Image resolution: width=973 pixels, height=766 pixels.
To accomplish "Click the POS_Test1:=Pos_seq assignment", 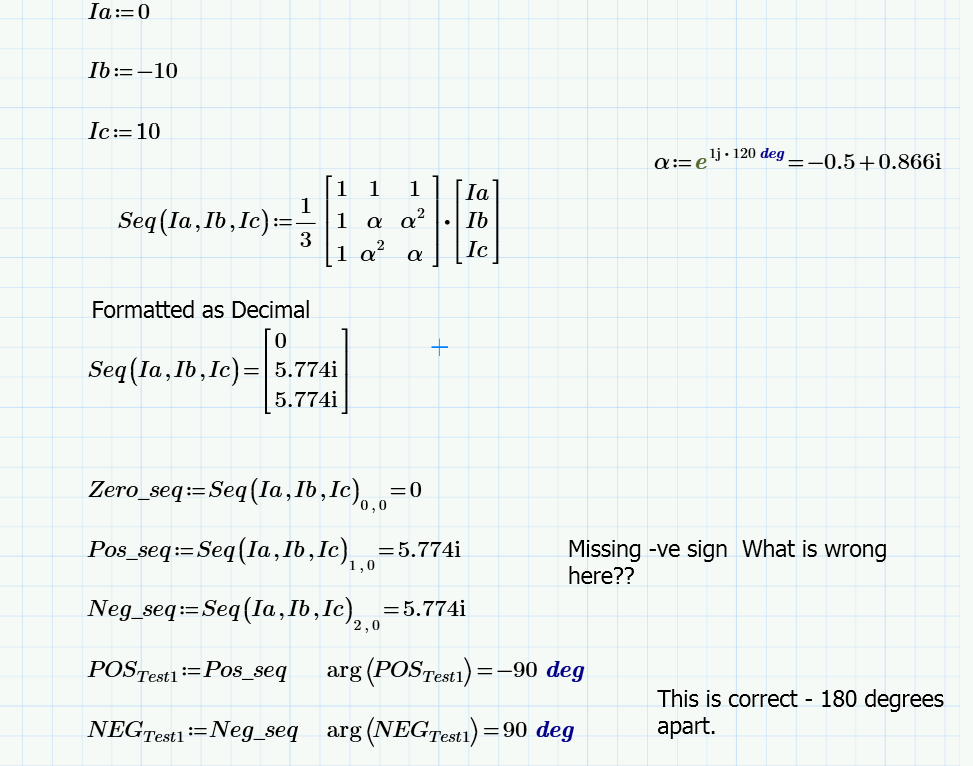I will pos(187,671).
